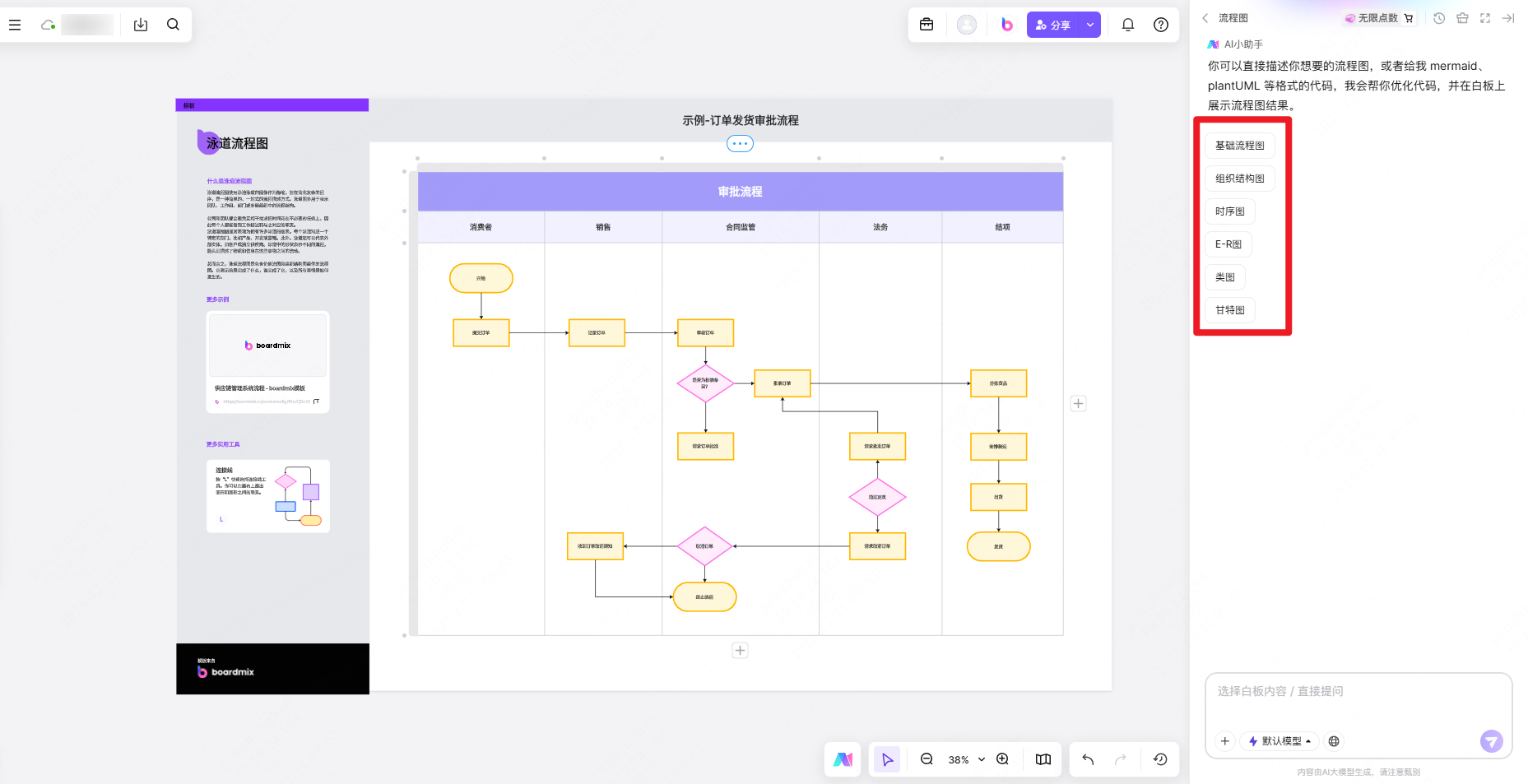Screen dimensions: 1528x784
Task: Toggle the cursor select tool
Action: point(887,759)
